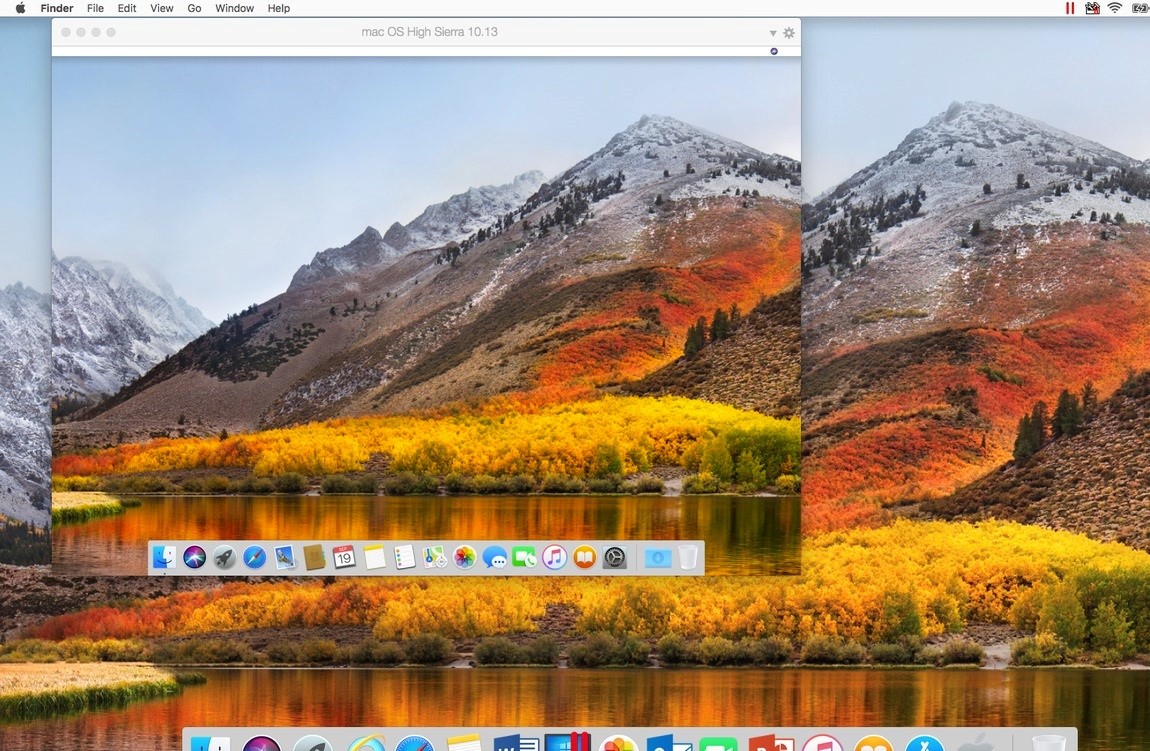Open System Preferences gear in VM dock
This screenshot has height=751, width=1150.
click(x=615, y=557)
